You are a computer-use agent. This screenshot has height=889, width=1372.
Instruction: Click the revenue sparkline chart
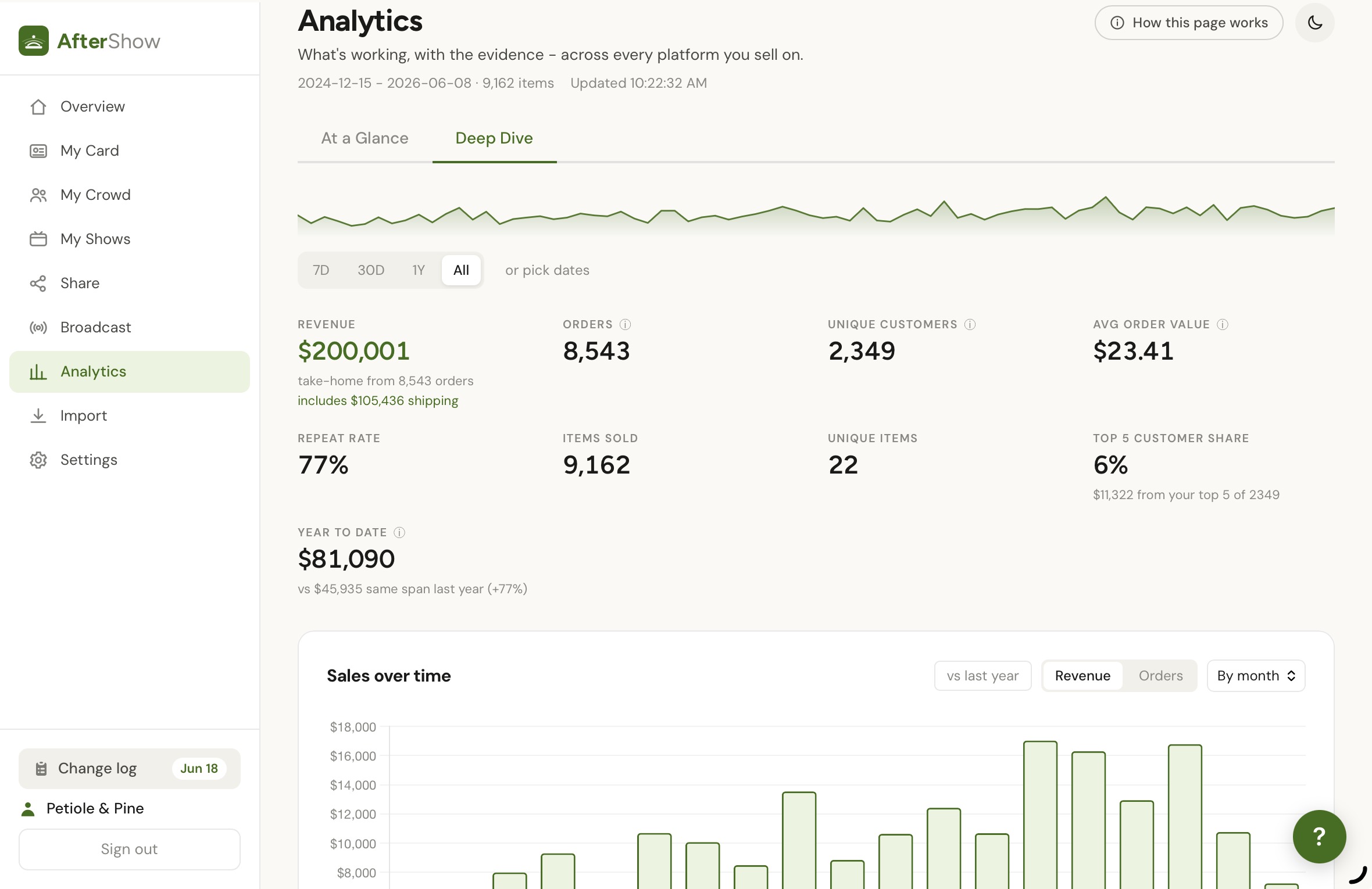click(816, 216)
